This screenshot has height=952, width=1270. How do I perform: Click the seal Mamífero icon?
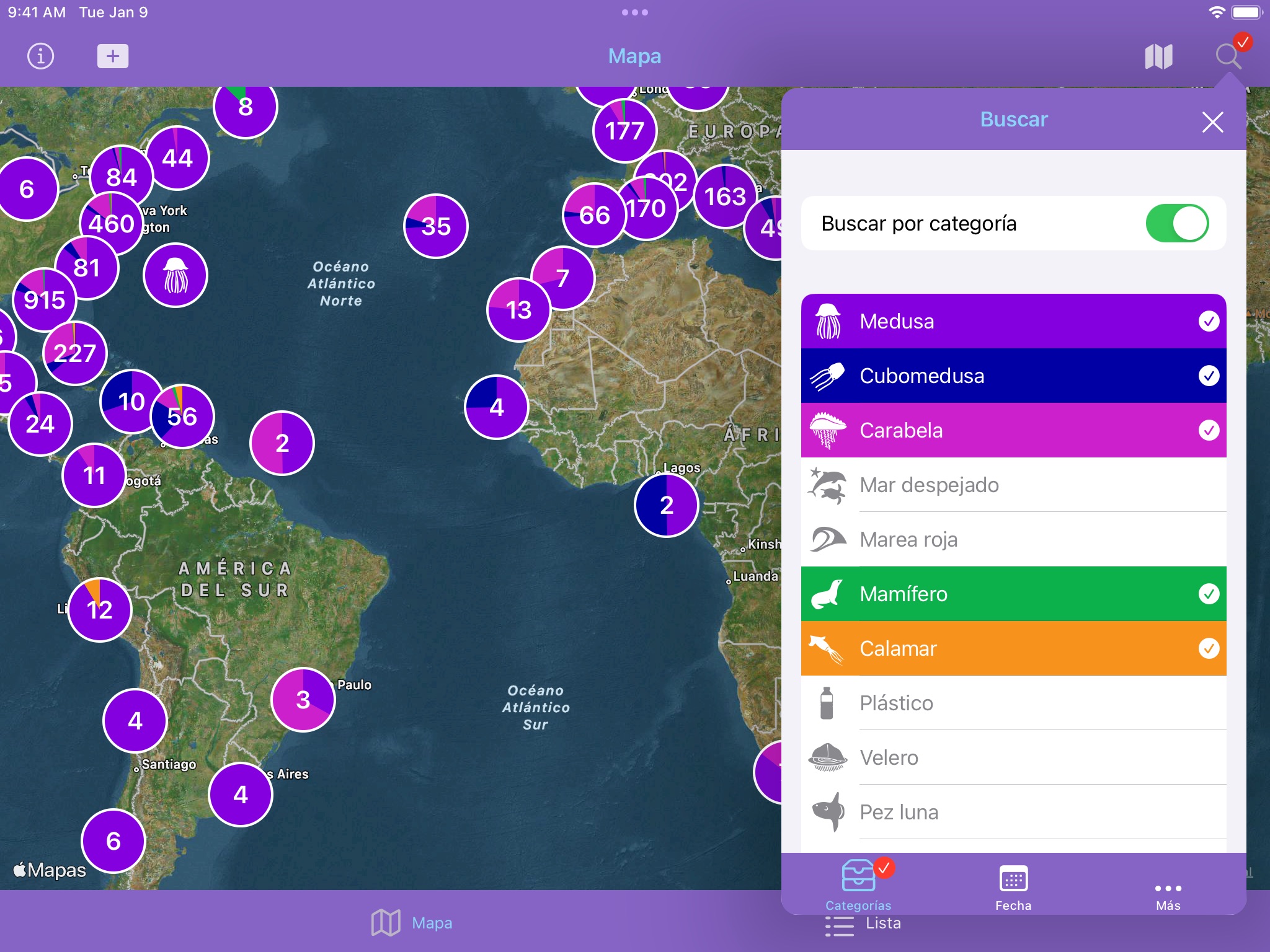click(x=827, y=594)
